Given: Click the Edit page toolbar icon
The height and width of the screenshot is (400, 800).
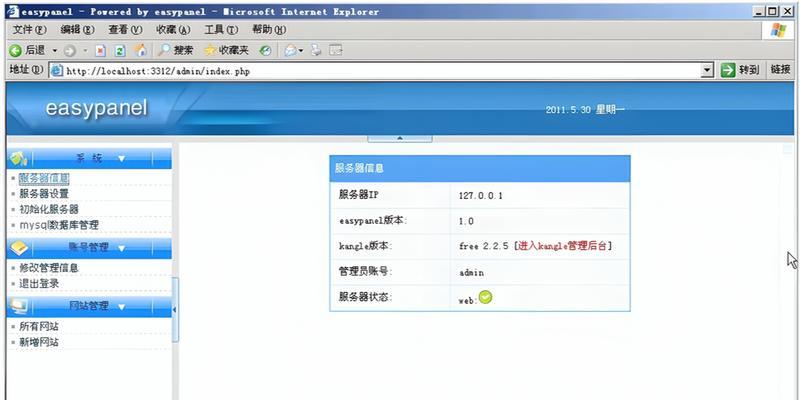Looking at the screenshot, I should [335, 50].
